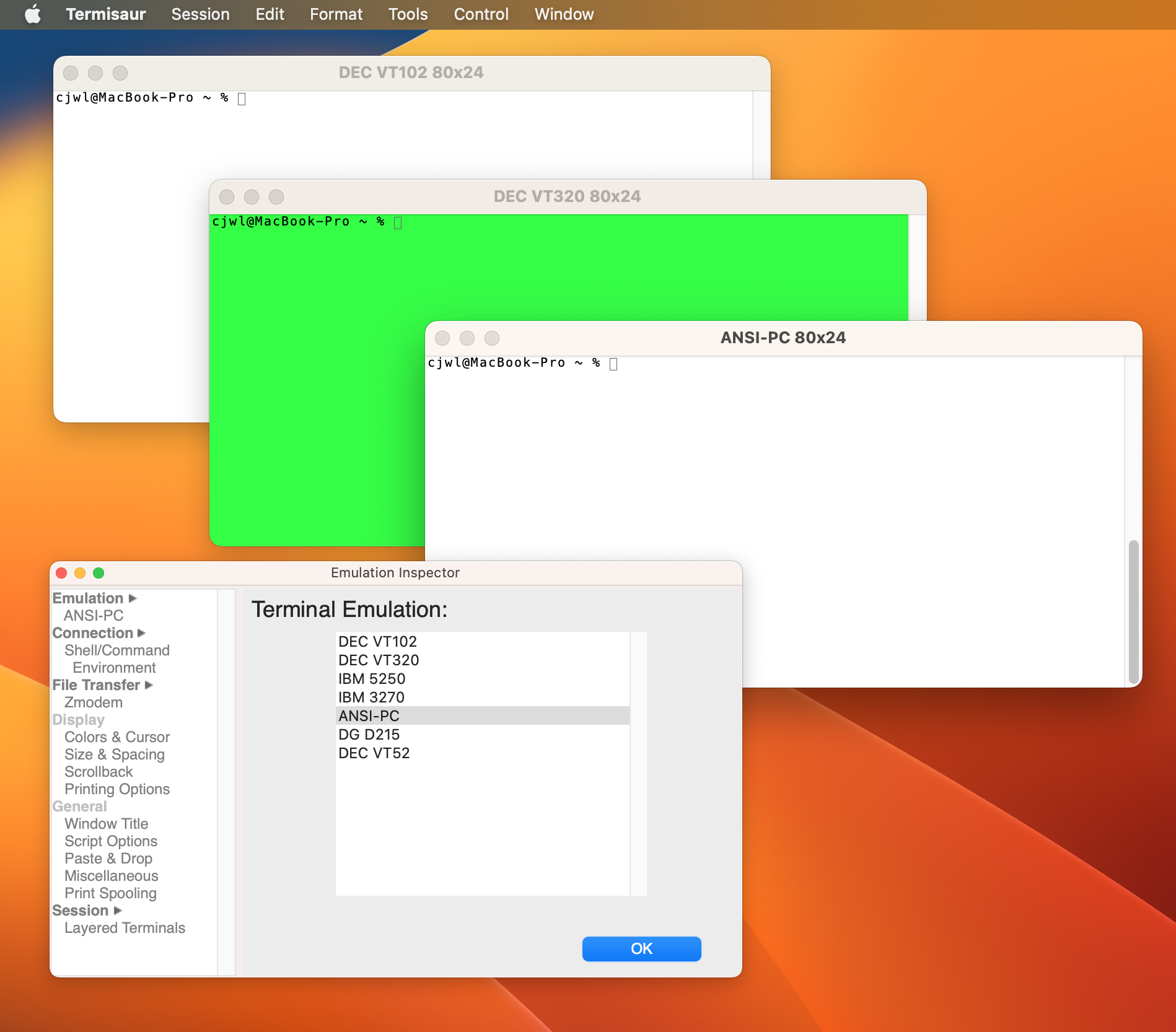Toggle the Session section triangle in sidebar
Image resolution: width=1176 pixels, height=1032 pixels.
tap(118, 911)
